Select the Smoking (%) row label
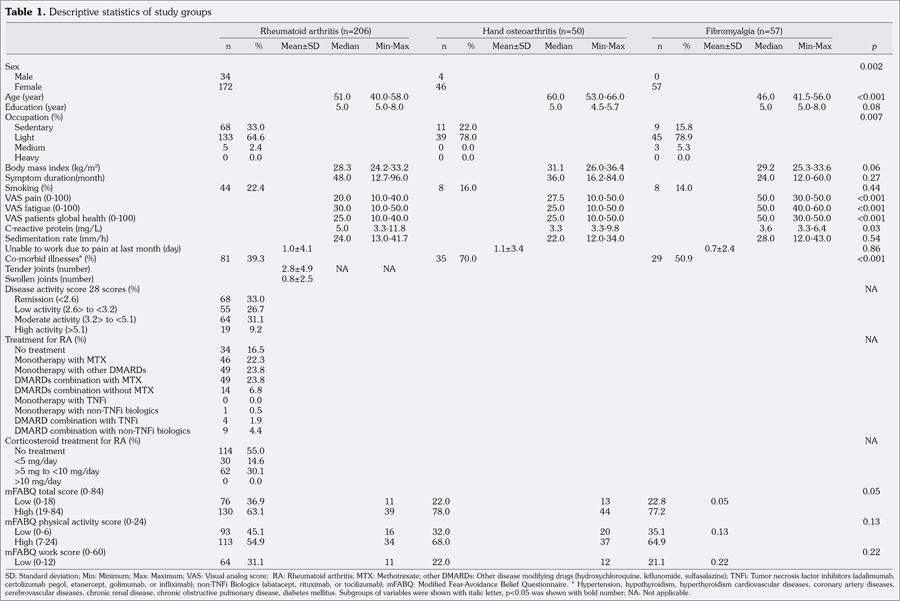 32,187
